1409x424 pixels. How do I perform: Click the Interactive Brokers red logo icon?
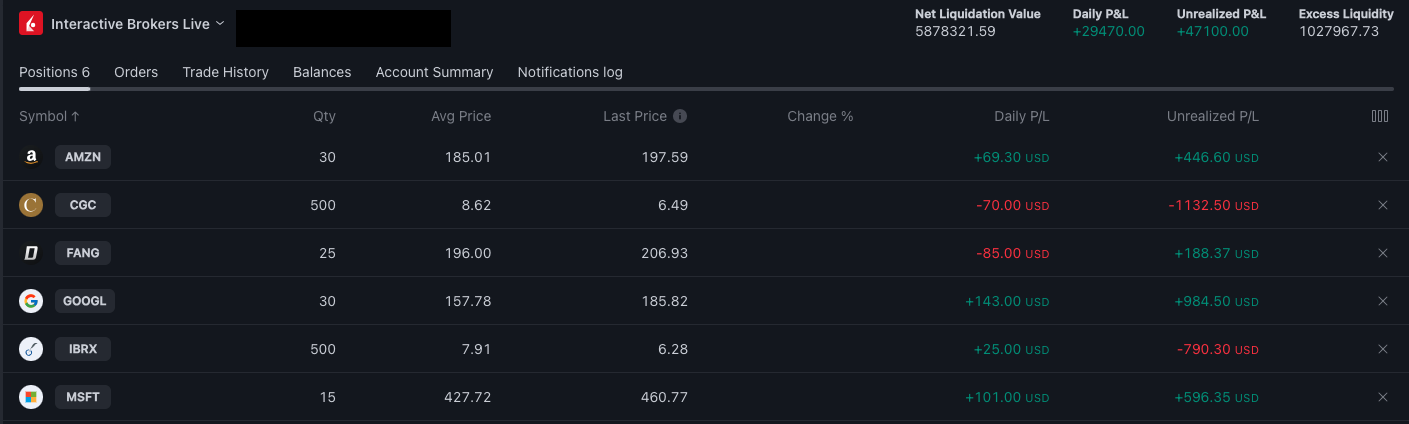point(31,23)
